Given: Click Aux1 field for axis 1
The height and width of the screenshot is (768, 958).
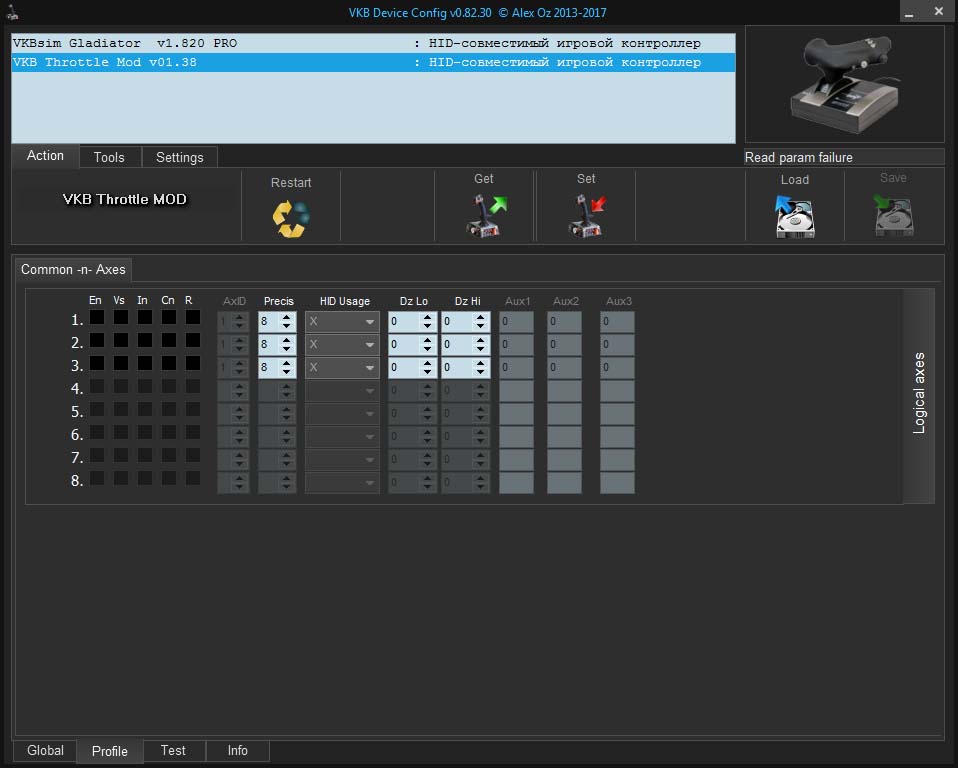Looking at the screenshot, I should 516,321.
